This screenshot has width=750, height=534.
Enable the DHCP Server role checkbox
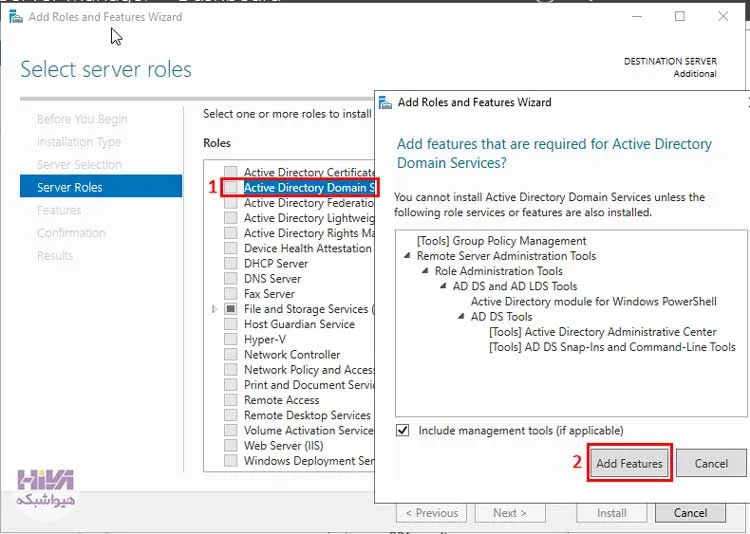point(231,263)
